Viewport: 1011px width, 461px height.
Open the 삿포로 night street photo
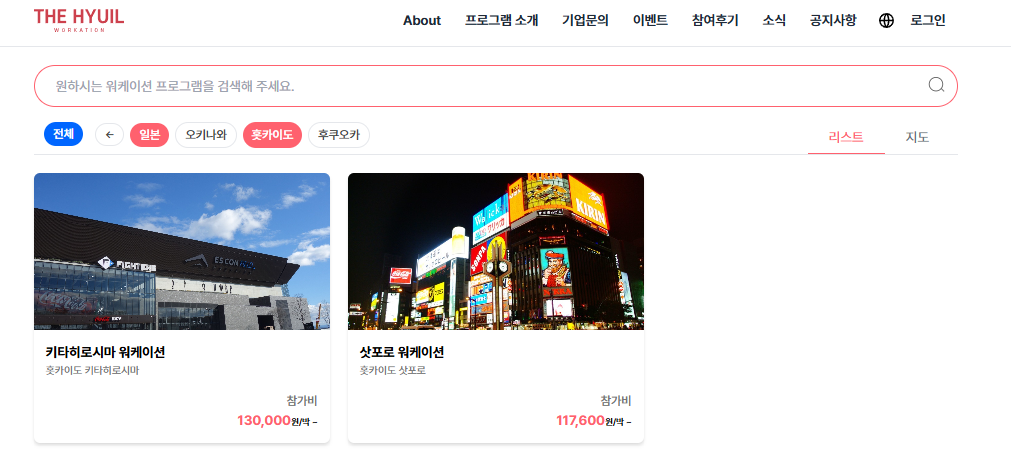[496, 251]
